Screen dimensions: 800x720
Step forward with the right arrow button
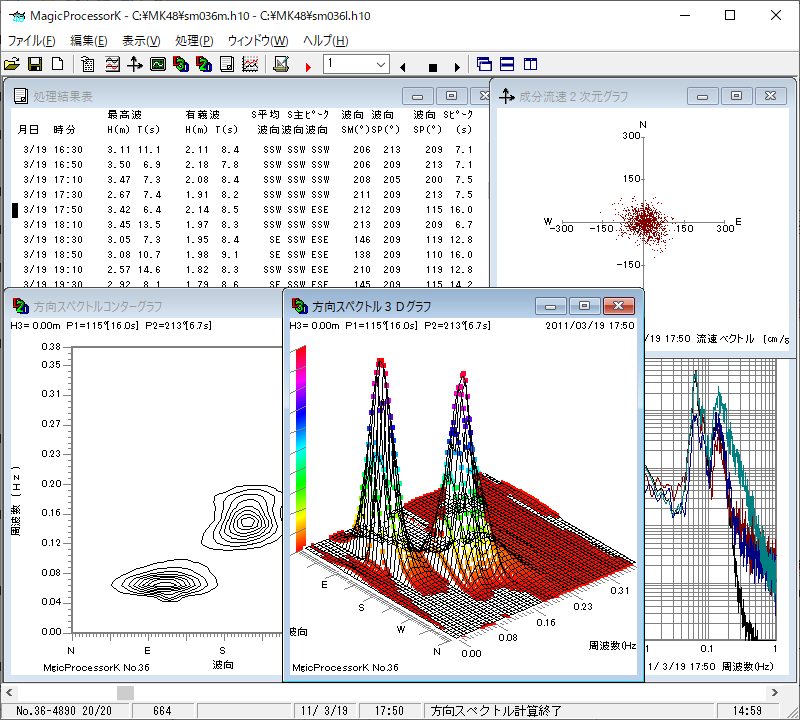(457, 67)
